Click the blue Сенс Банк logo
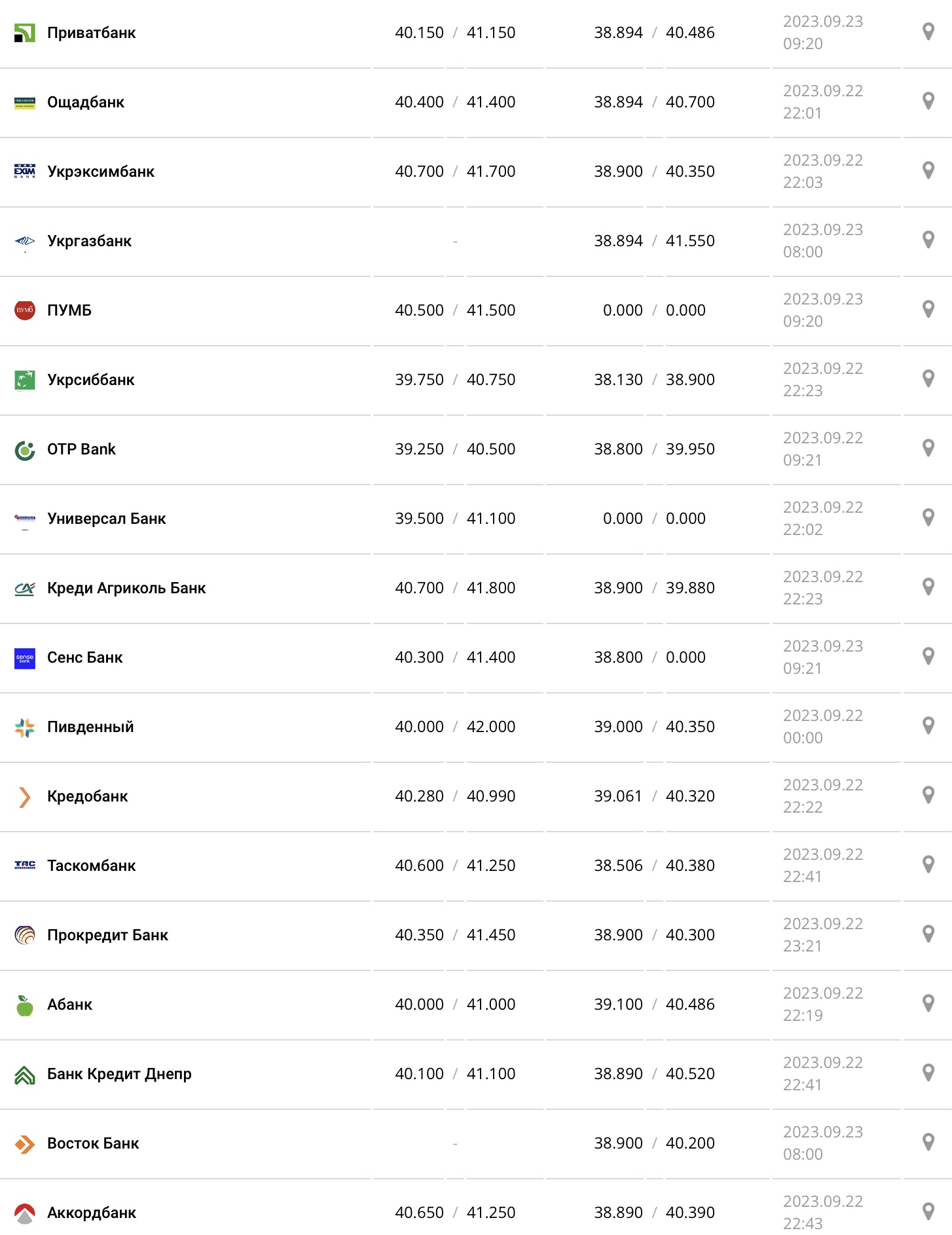Image resolution: width=952 pixels, height=1235 pixels. click(x=25, y=658)
